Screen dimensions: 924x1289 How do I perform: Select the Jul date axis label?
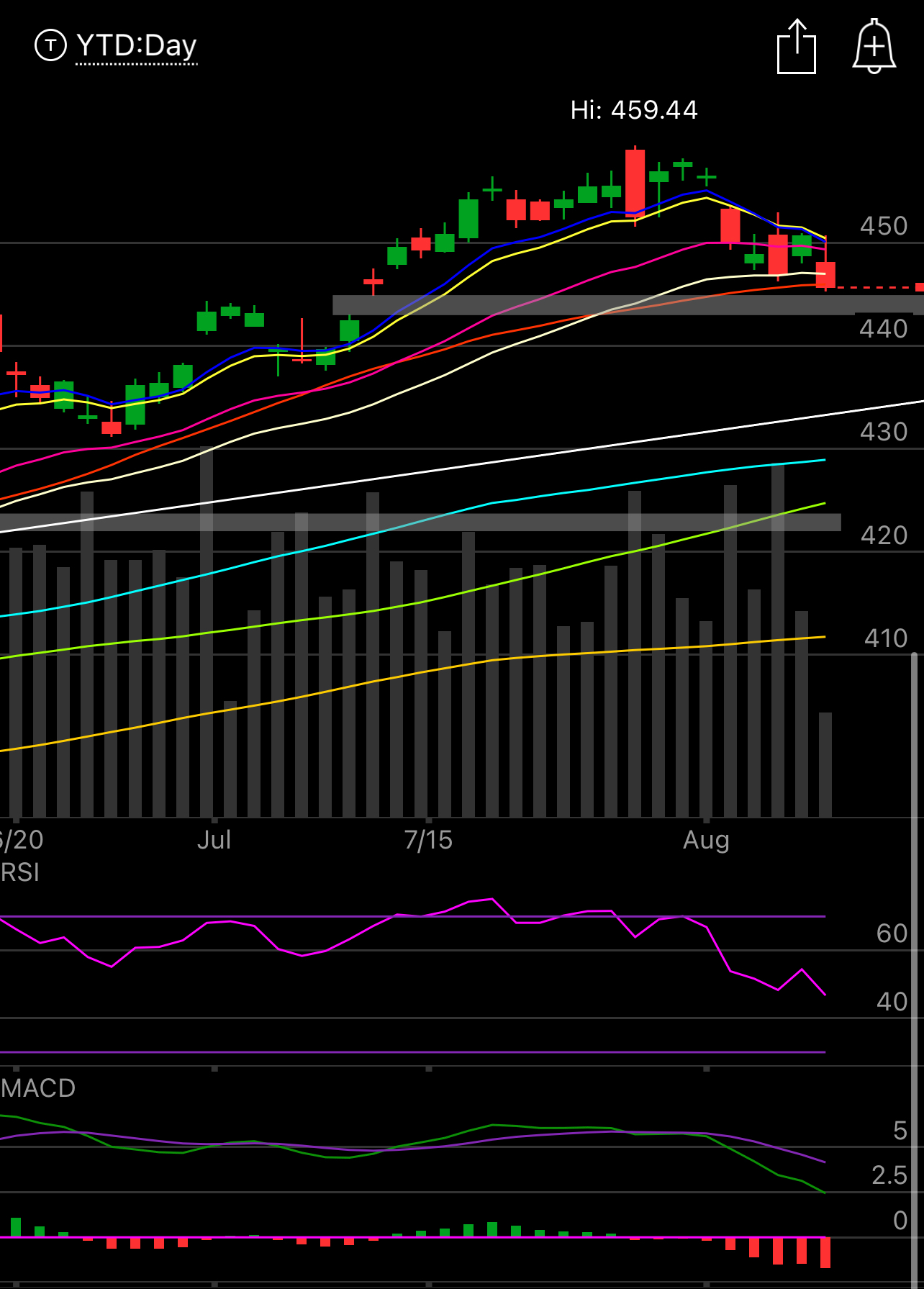tap(214, 840)
